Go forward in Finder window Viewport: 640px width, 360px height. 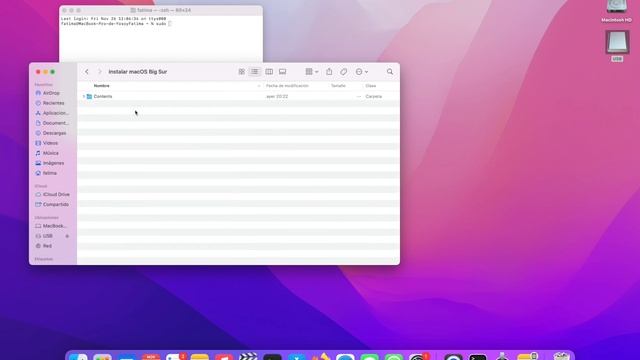tap(100, 72)
